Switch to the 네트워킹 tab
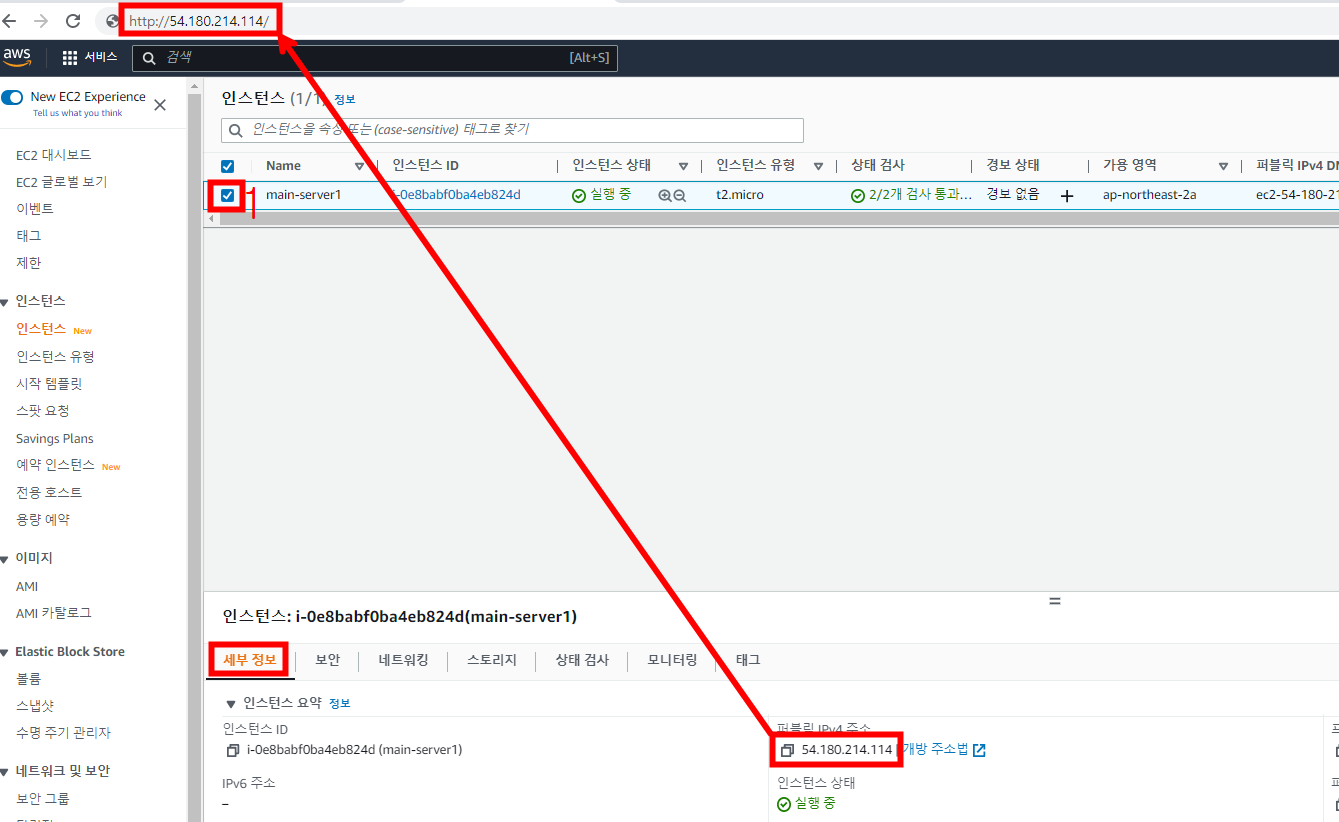Viewport: 1339px width, 822px height. (404, 660)
